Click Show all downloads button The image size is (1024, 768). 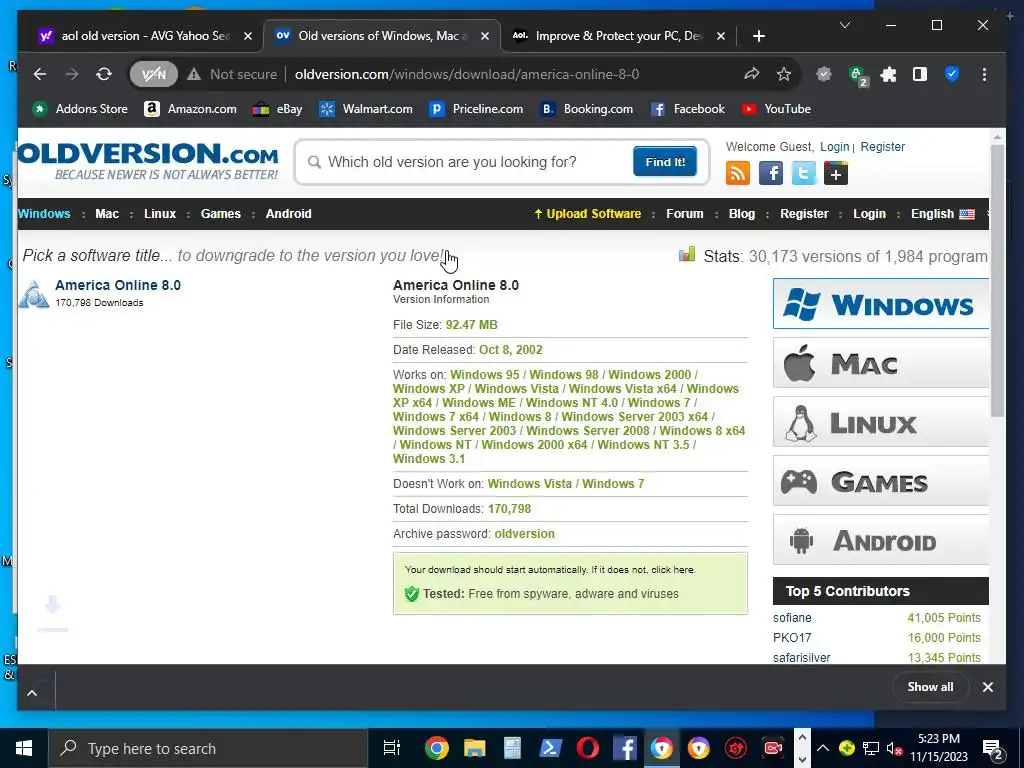(930, 687)
